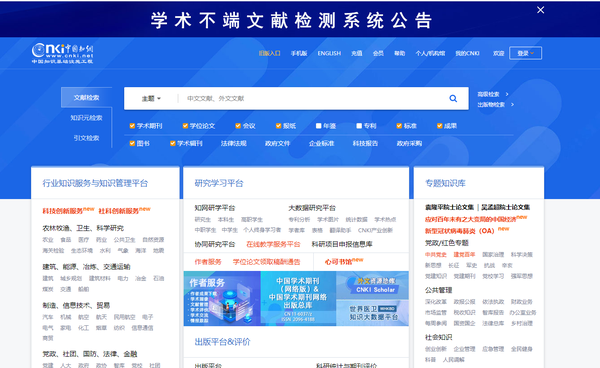The image size is (600, 368).
Task: Open the 主题 search field dropdown
Action: (151, 98)
